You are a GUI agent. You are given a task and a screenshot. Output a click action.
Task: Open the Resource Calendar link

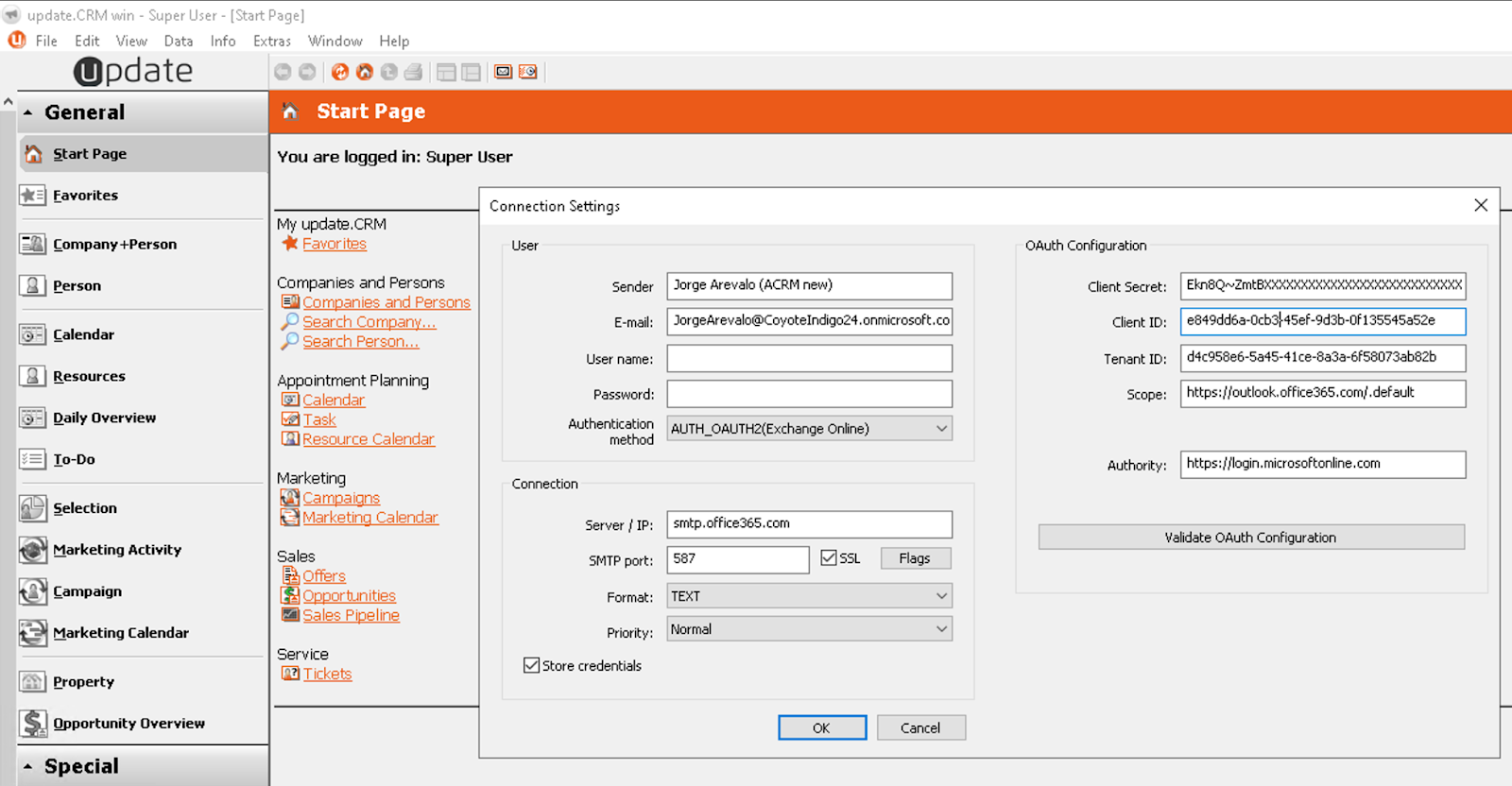tap(368, 439)
